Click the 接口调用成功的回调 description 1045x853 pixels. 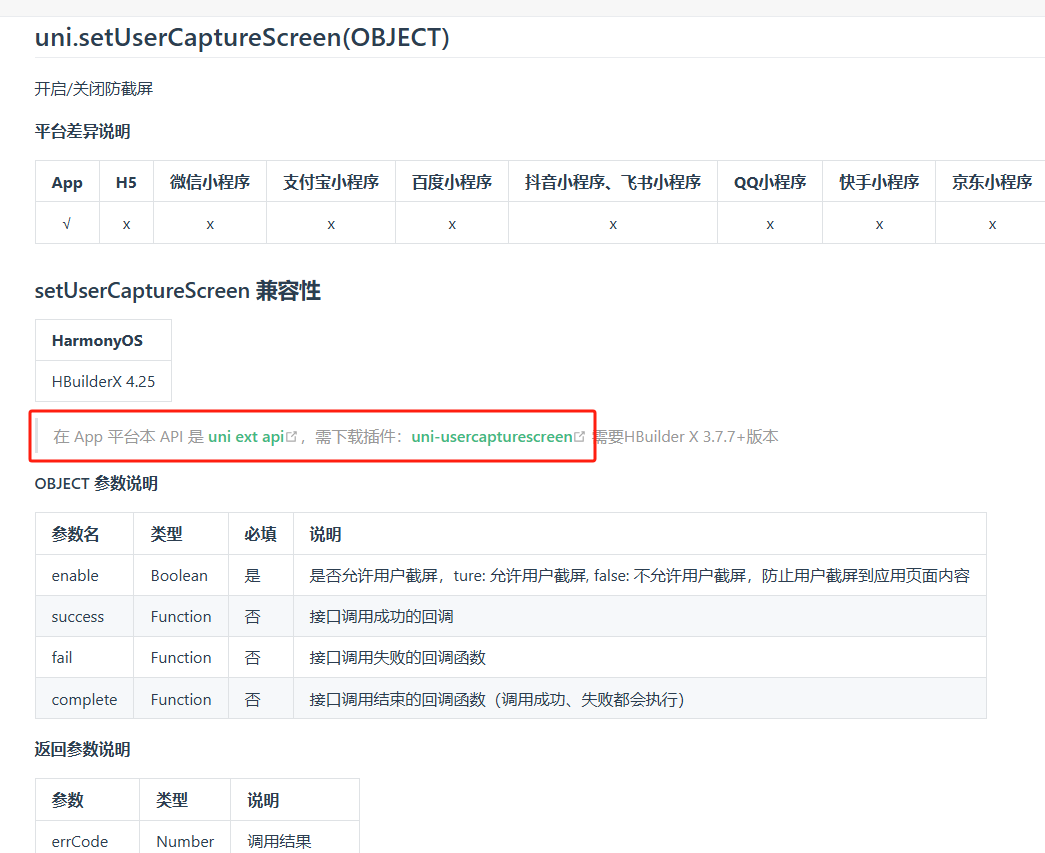point(381,616)
